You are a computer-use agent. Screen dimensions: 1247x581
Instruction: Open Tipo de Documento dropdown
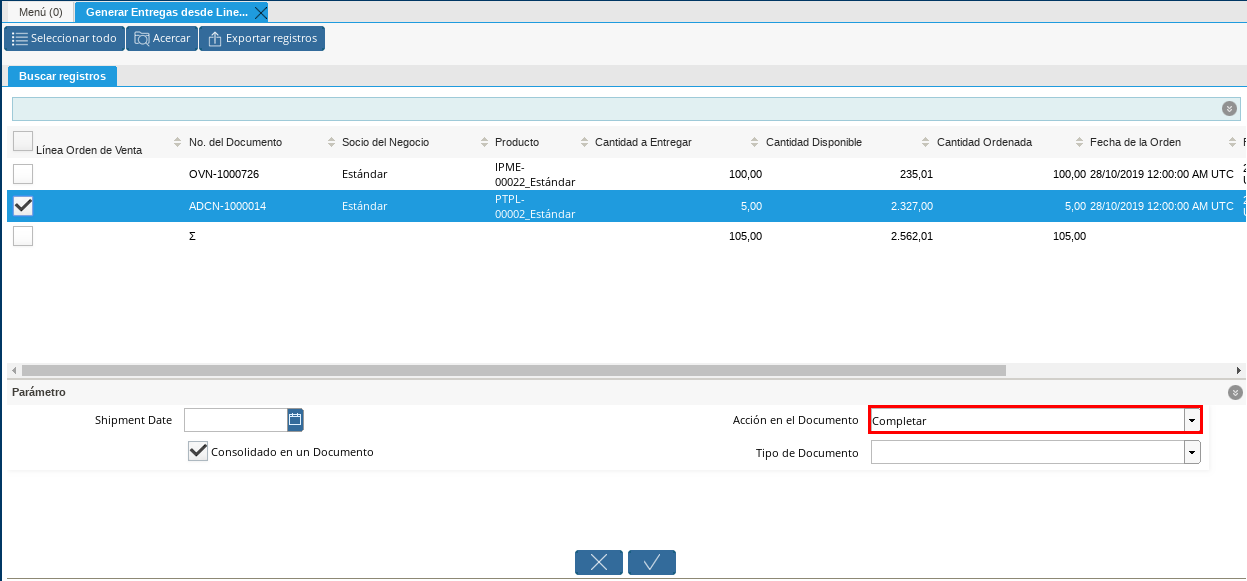pyautogui.click(x=1191, y=453)
